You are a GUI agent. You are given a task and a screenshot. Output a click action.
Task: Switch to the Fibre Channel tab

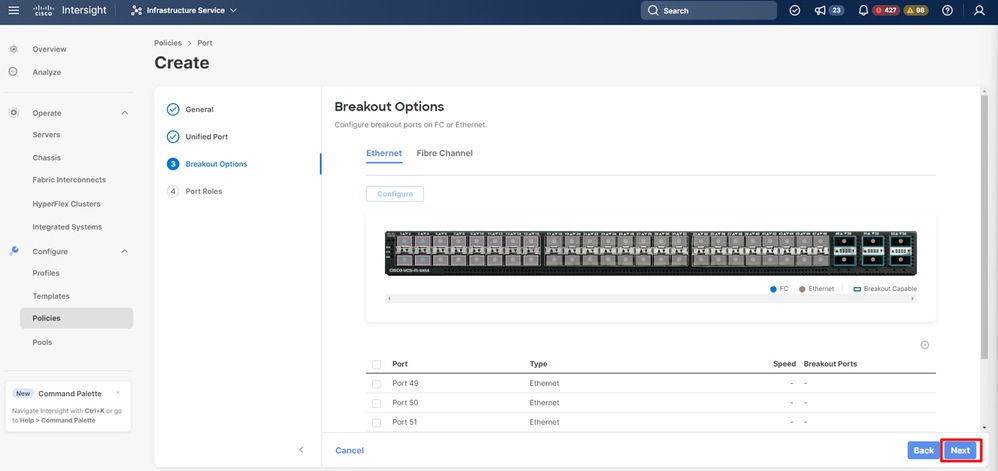tap(444, 154)
